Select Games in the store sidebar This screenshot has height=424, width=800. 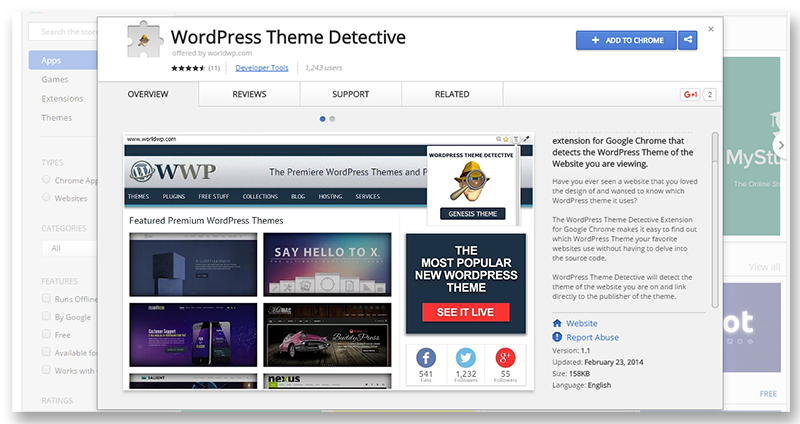pyautogui.click(x=55, y=80)
